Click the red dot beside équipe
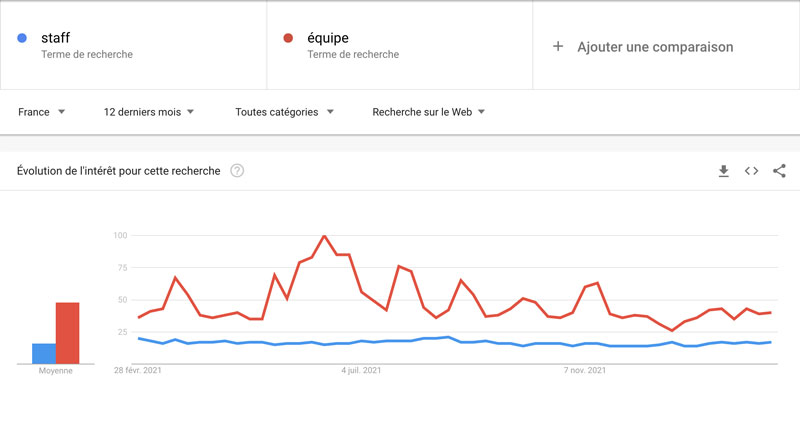Screen dimensions: 800x424 click(289, 38)
